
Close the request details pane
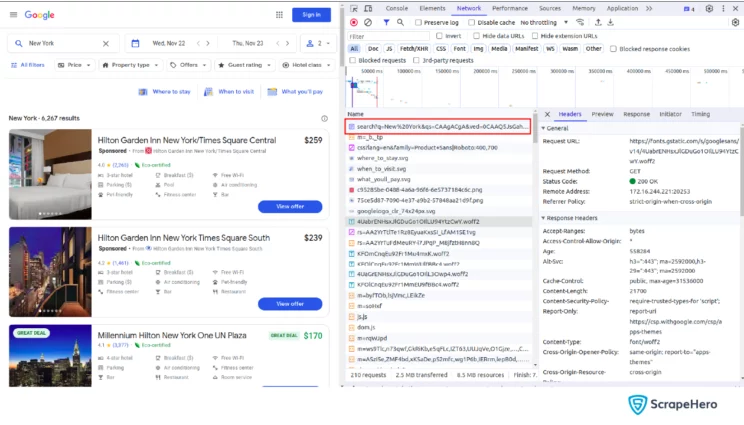pos(548,114)
